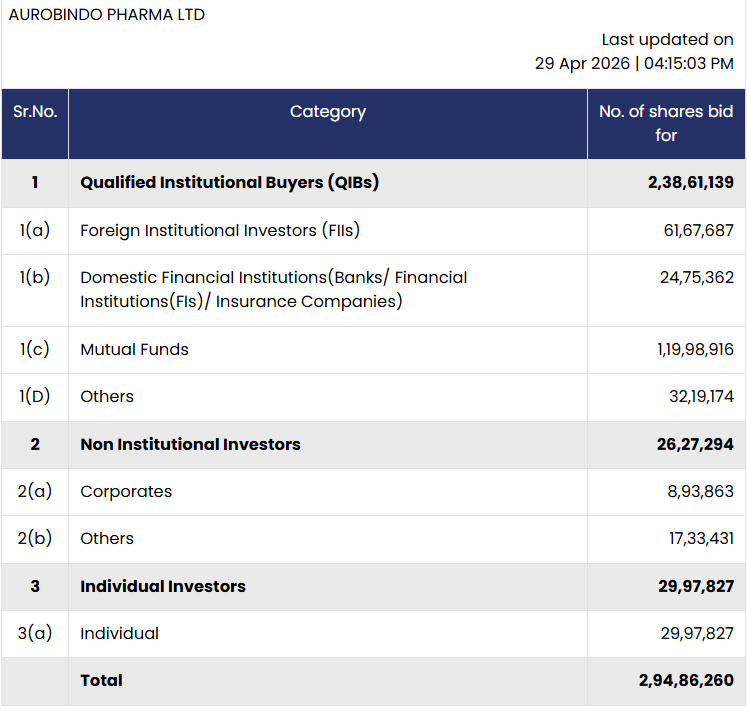Screen dimensions: 747x717
Task: Click the value 24,75,362
Action: pos(697,277)
